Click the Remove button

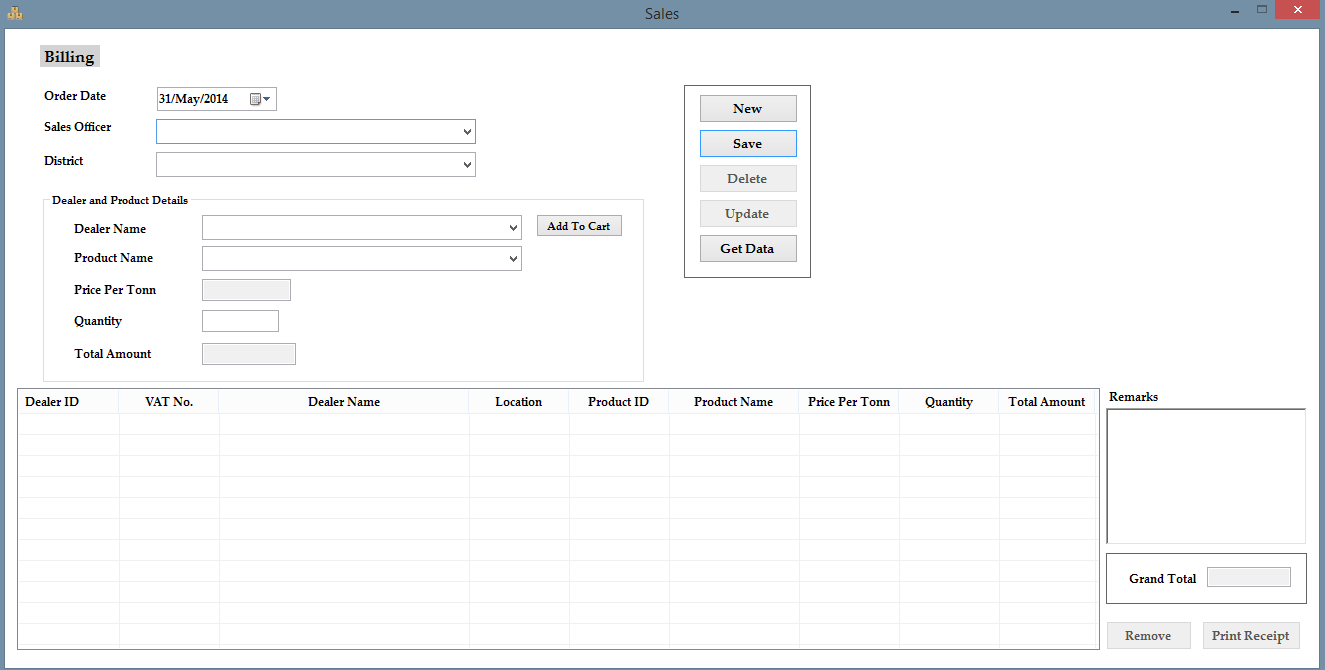1148,635
